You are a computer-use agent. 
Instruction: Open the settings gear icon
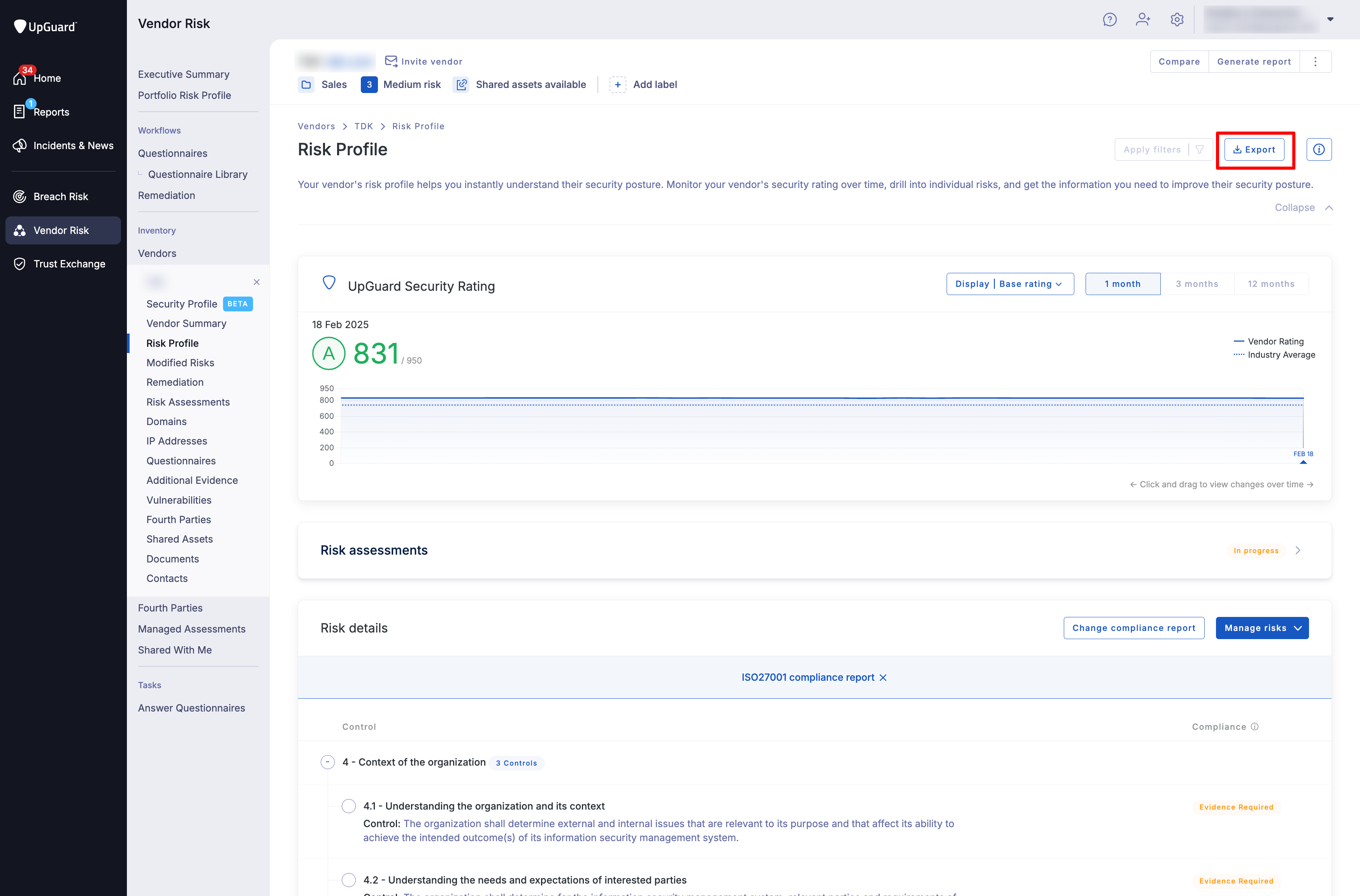tap(1177, 20)
